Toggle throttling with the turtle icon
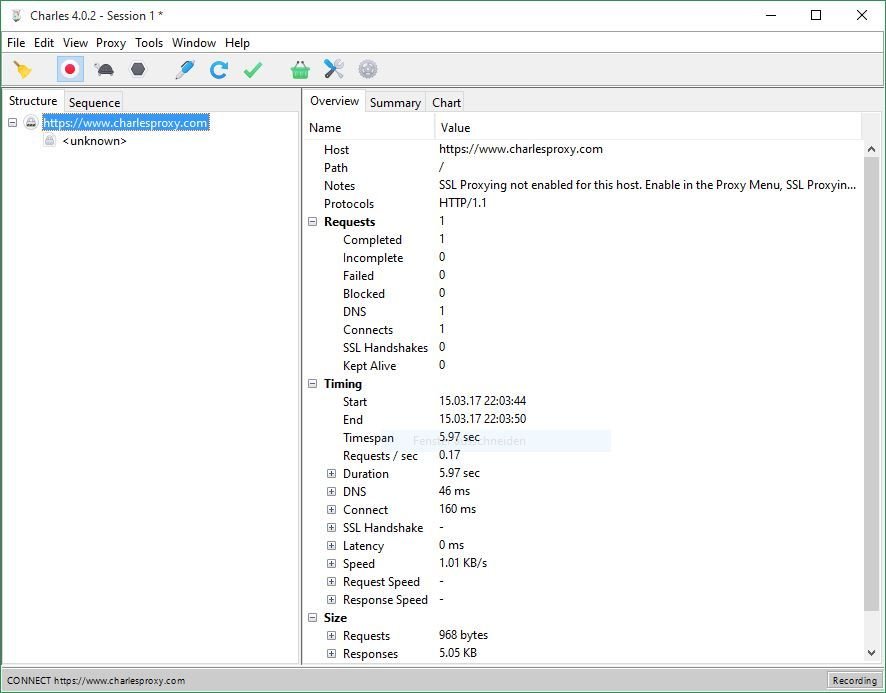 [x=104, y=70]
